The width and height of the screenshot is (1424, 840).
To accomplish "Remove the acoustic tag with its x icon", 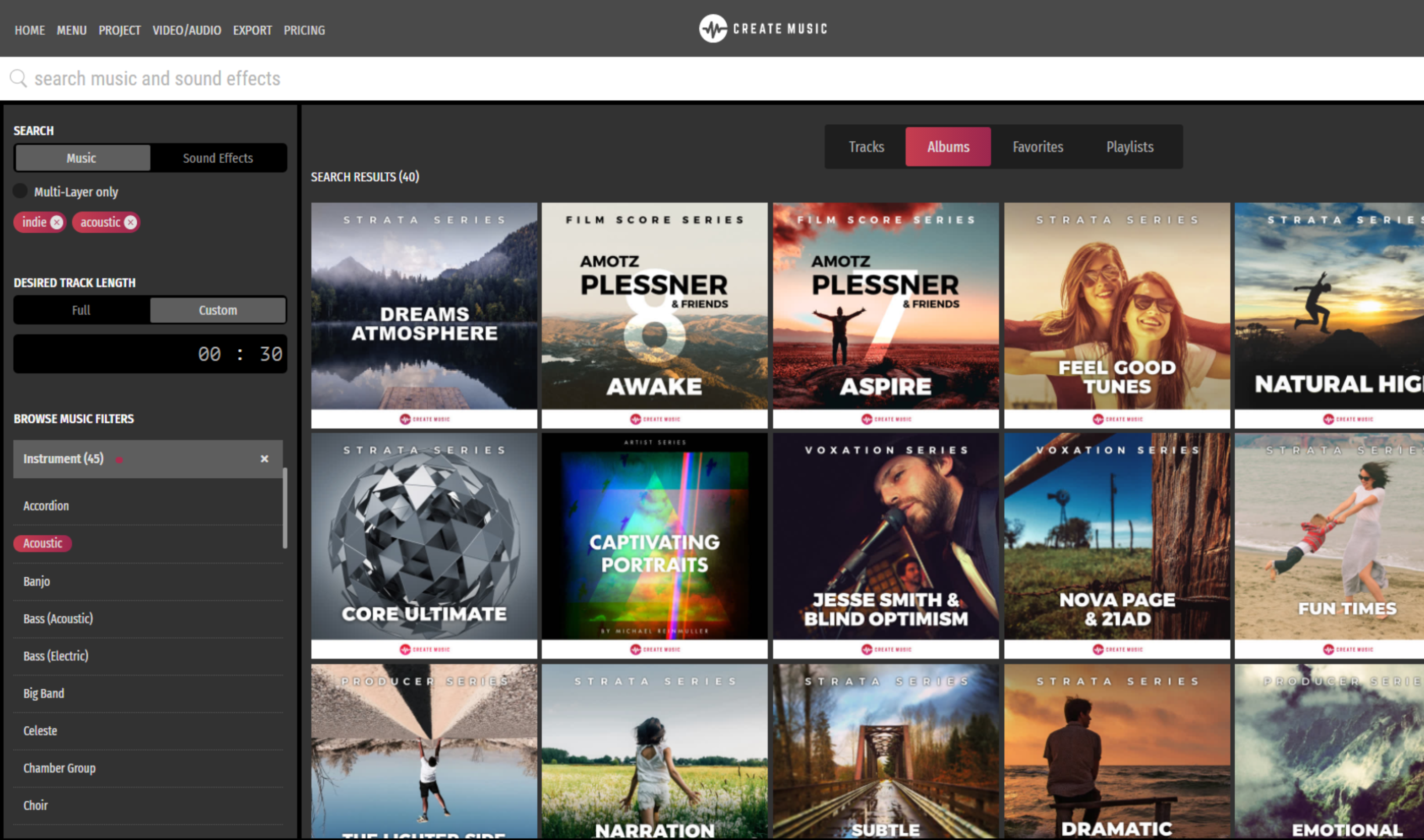I will [131, 223].
